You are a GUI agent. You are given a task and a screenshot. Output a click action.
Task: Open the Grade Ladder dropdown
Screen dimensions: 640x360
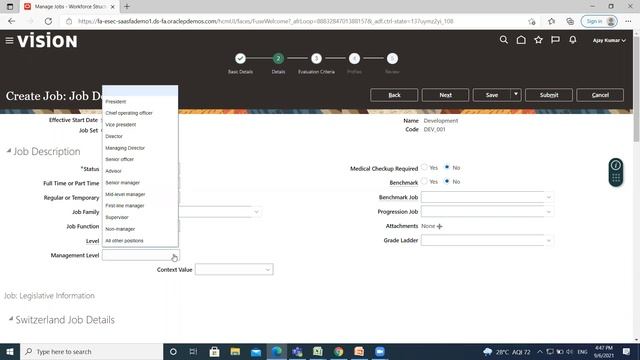pos(549,240)
